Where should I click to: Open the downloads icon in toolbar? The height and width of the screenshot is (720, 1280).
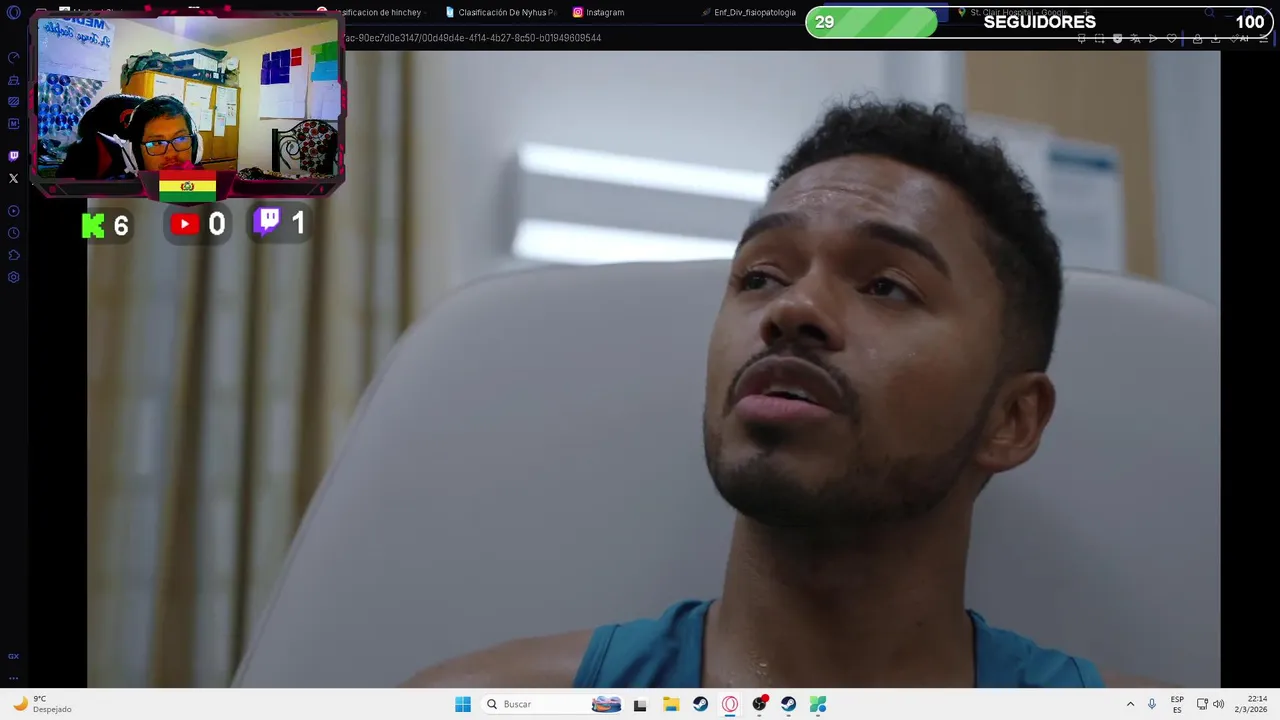pyautogui.click(x=1215, y=39)
